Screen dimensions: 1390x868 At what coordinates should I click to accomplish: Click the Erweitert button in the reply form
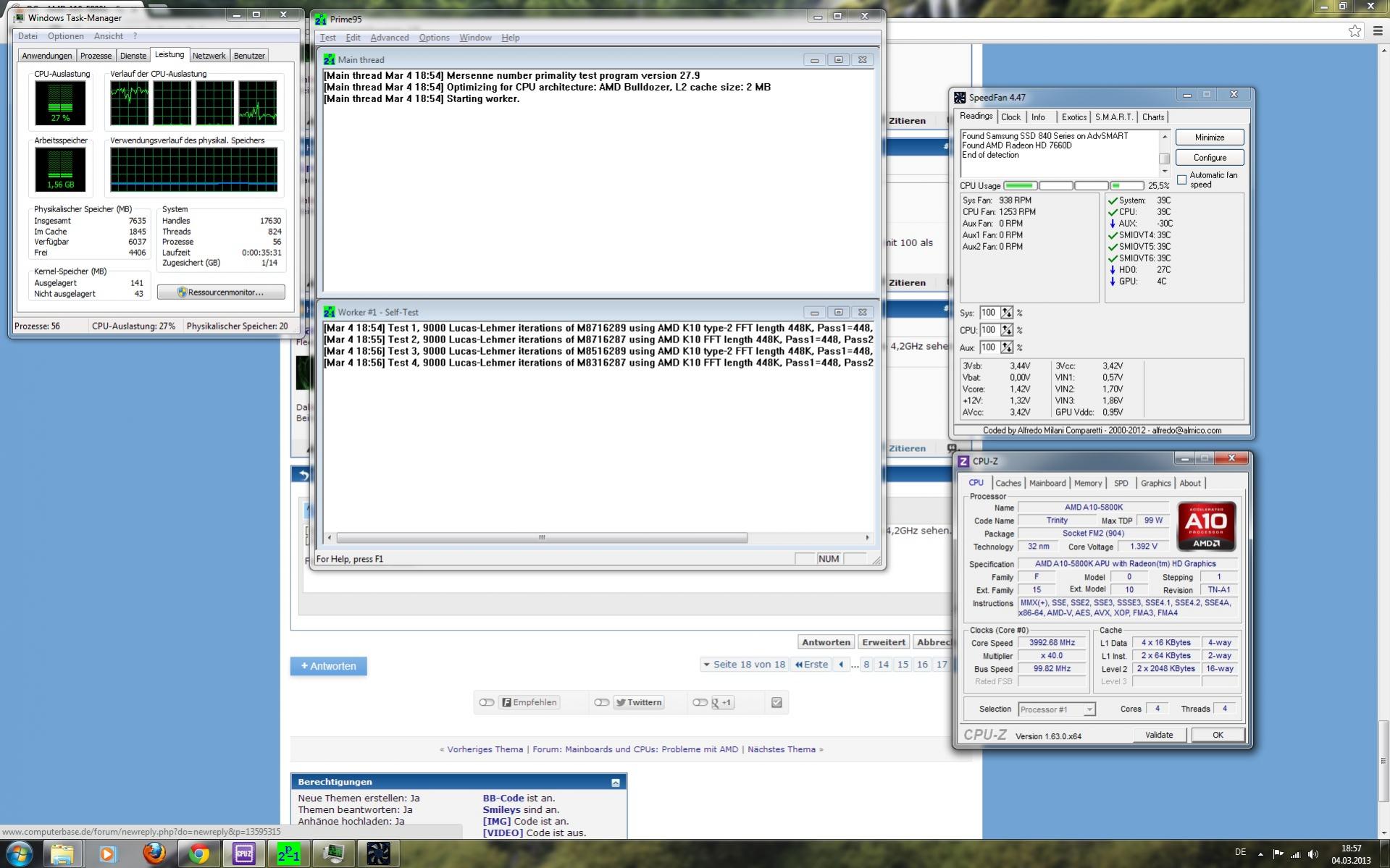pos(884,642)
